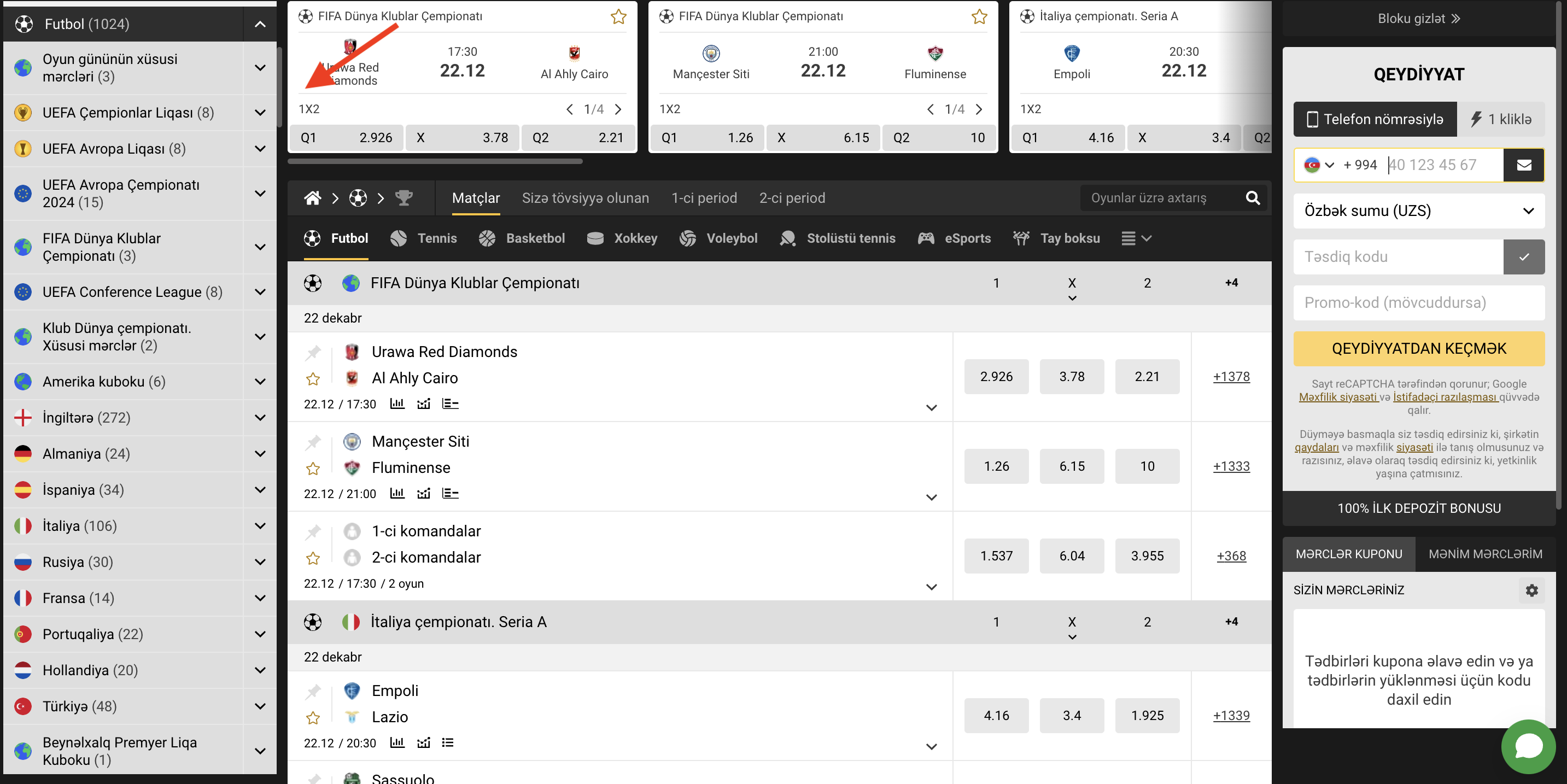Next market arrow on Urawa top card
Screen dimensions: 1567x784
[x=618, y=109]
